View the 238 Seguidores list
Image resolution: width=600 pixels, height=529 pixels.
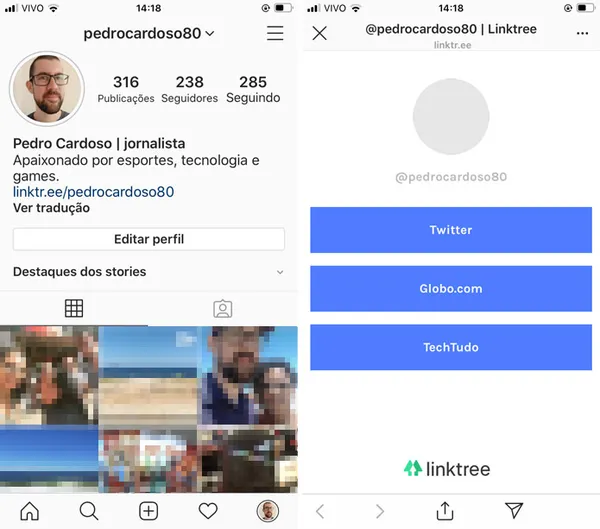tap(189, 89)
